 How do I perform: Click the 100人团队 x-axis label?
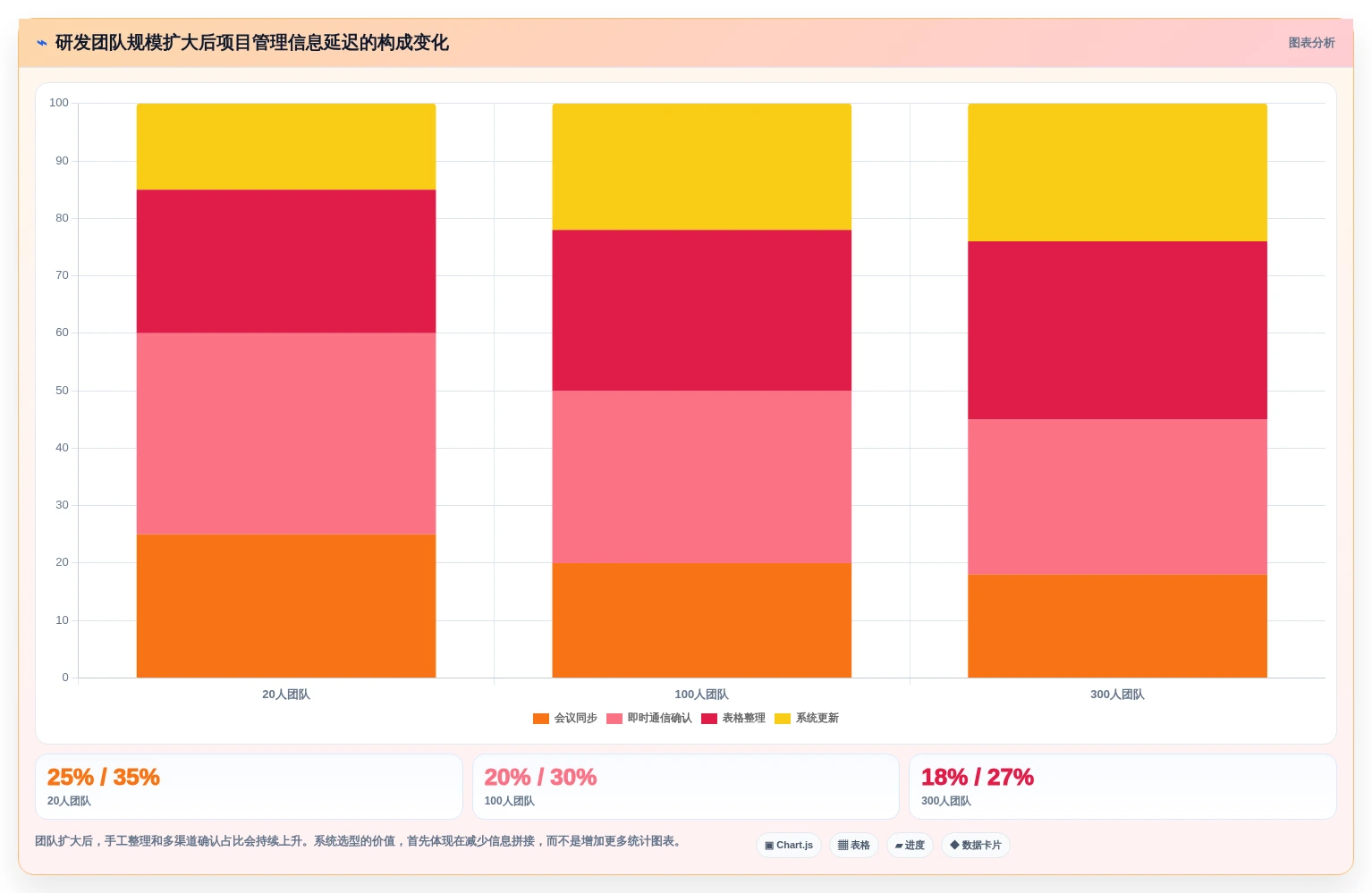point(702,695)
